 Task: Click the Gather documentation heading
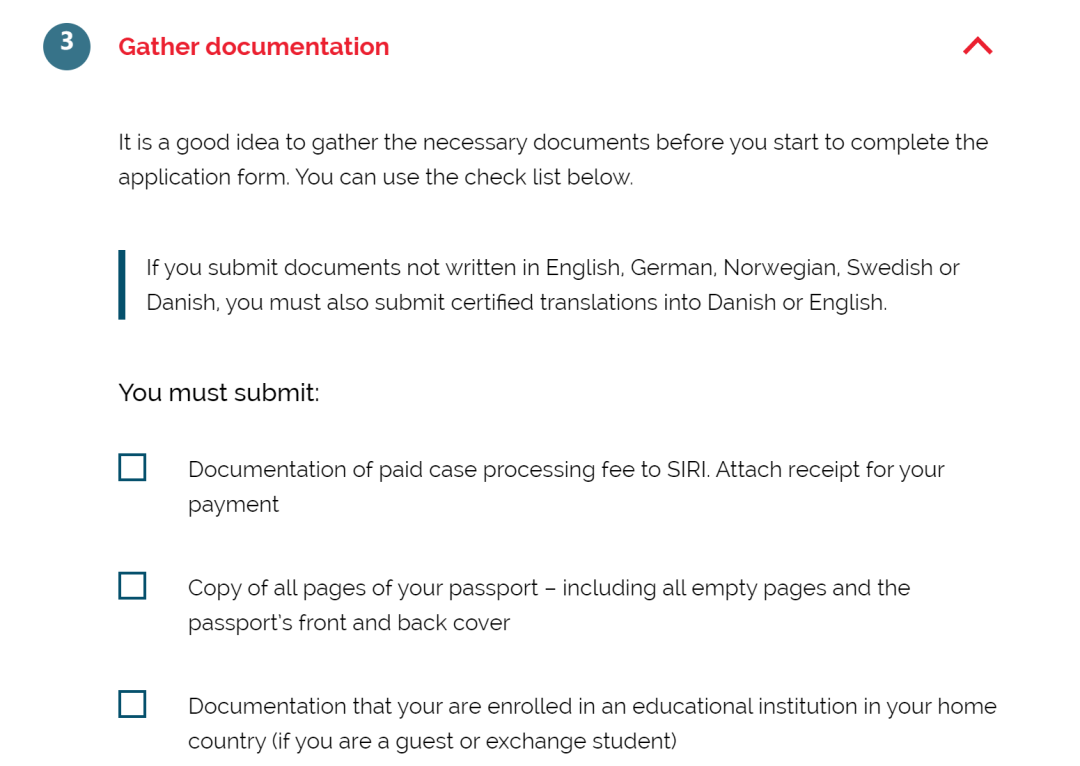click(253, 47)
